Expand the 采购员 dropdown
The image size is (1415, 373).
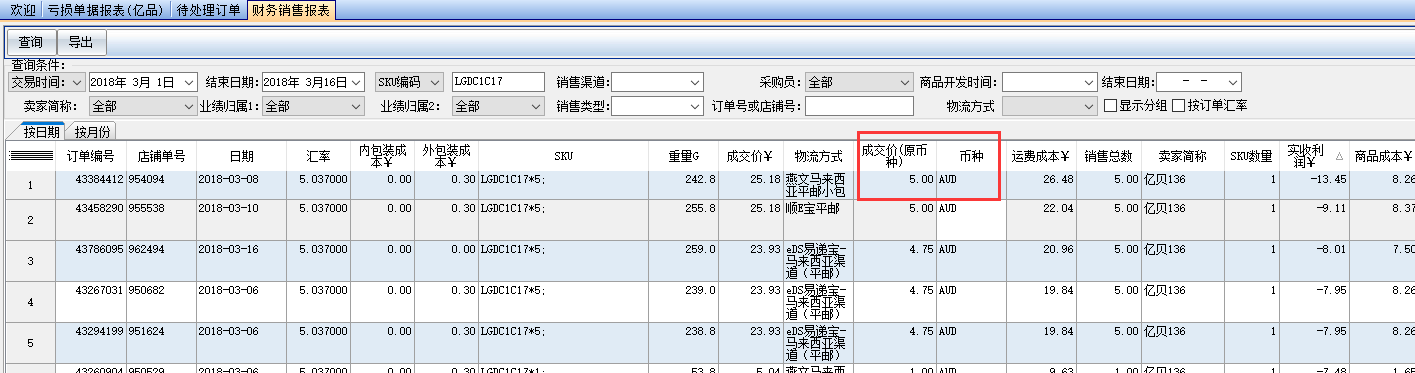pos(907,82)
